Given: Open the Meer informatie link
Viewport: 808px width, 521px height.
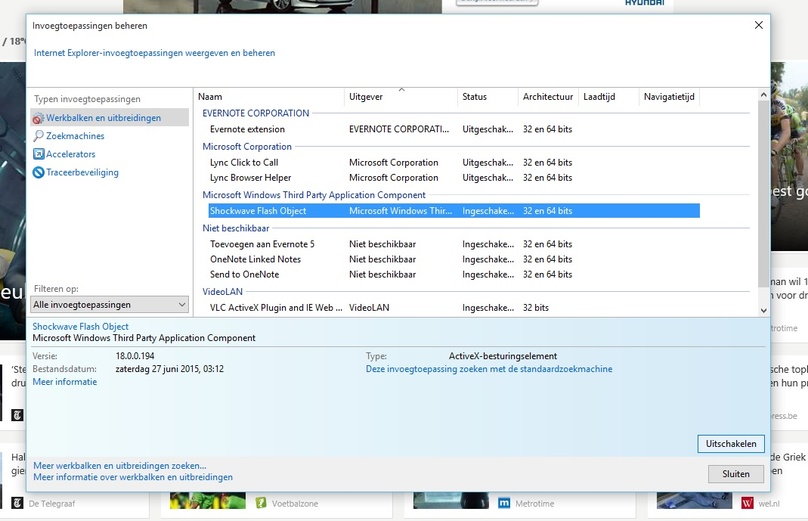Looking at the screenshot, I should 64,382.
